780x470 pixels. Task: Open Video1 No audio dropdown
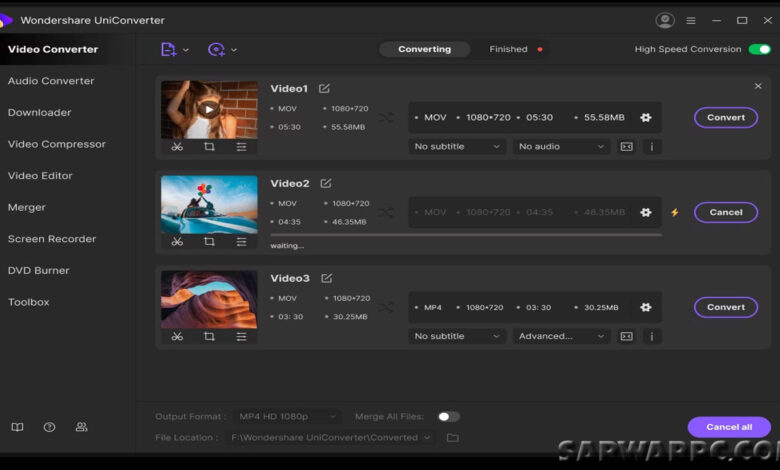coord(561,146)
